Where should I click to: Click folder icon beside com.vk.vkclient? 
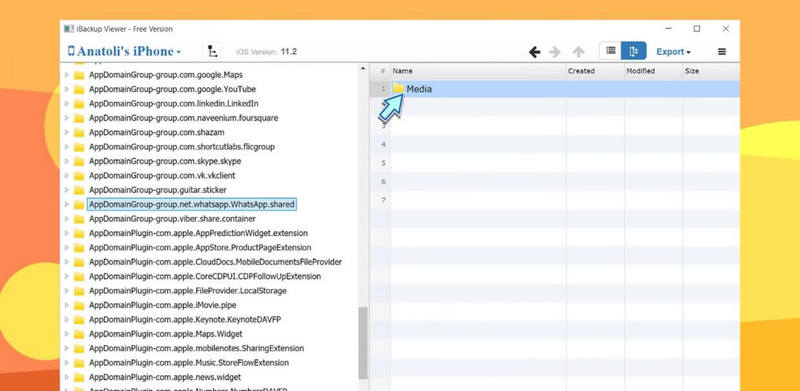(x=79, y=176)
